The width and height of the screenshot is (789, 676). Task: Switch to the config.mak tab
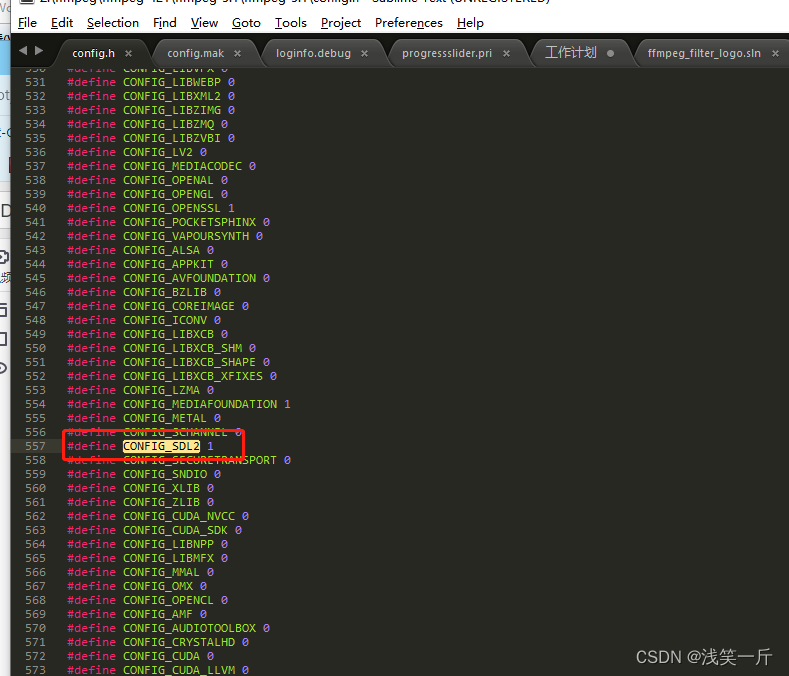tap(195, 53)
